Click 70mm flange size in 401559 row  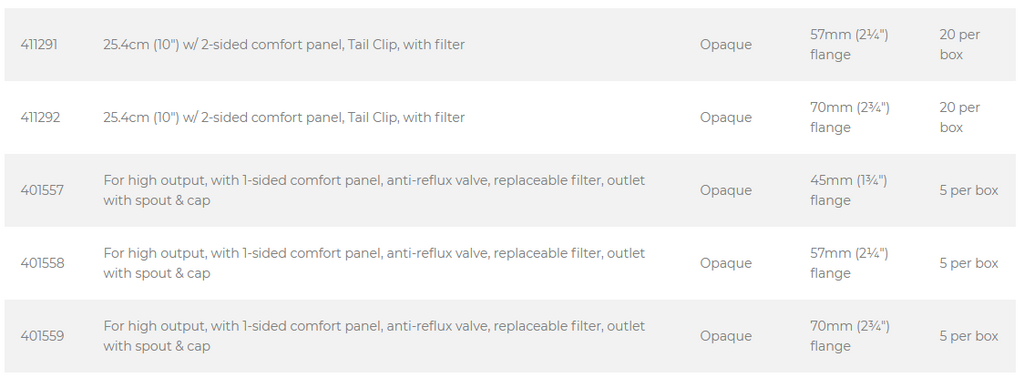pos(850,336)
